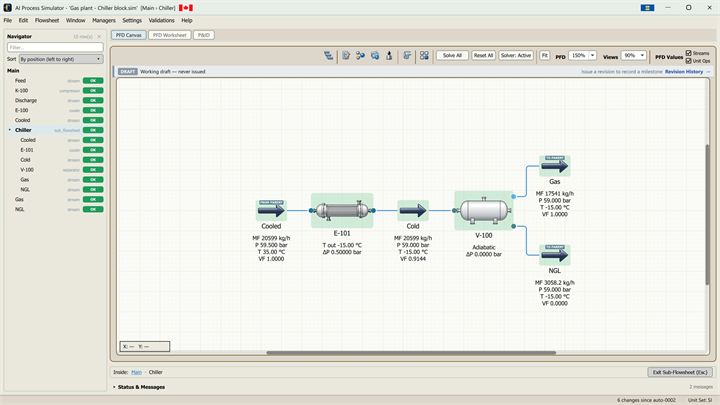Viewport: 720px width, 405px height.
Task: Click the connected nodes toolbar icon
Action: point(360,56)
